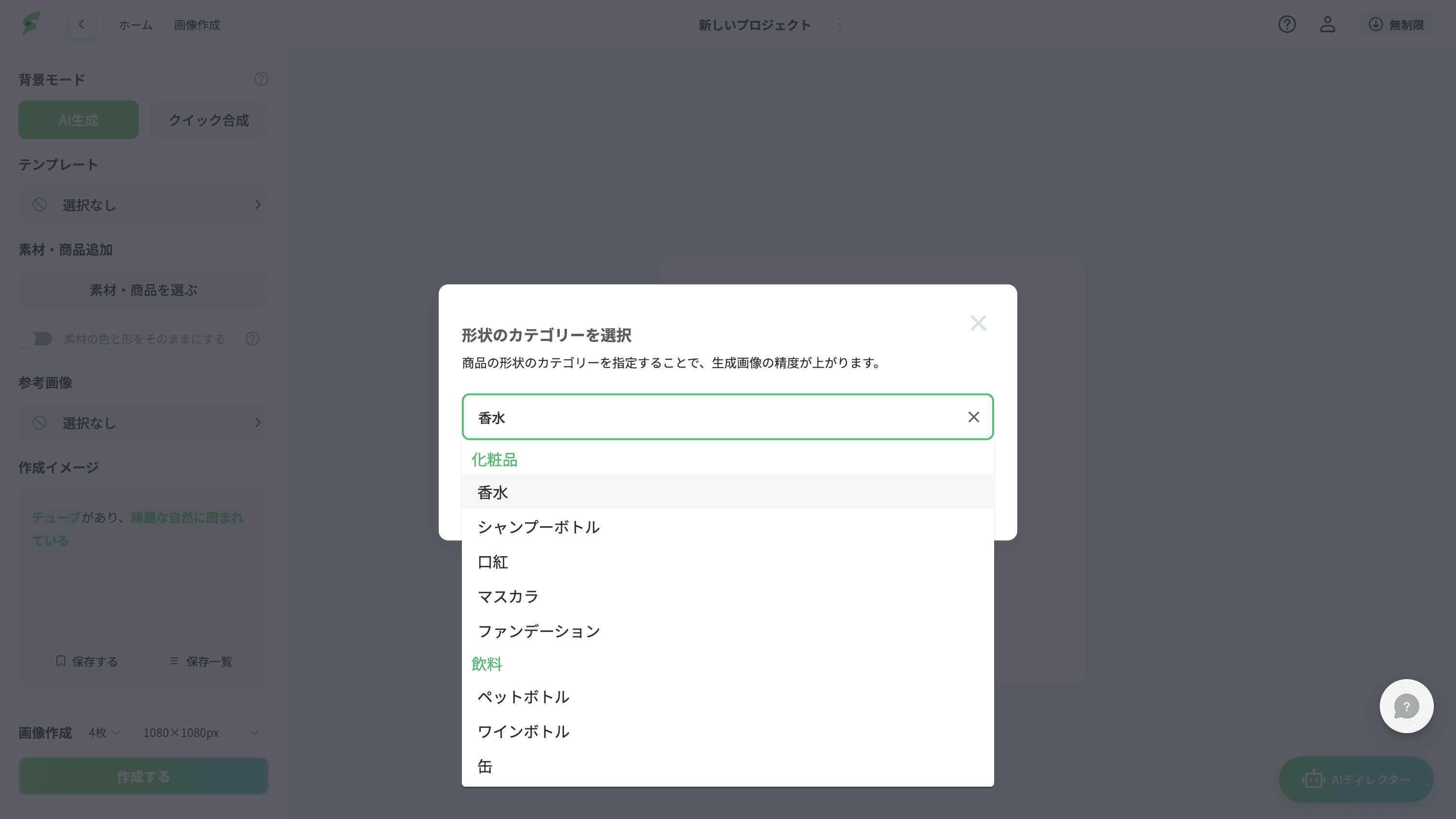Expand テンプレート 選択なし selector
Viewport: 1456px width, 819px height.
coord(144,205)
